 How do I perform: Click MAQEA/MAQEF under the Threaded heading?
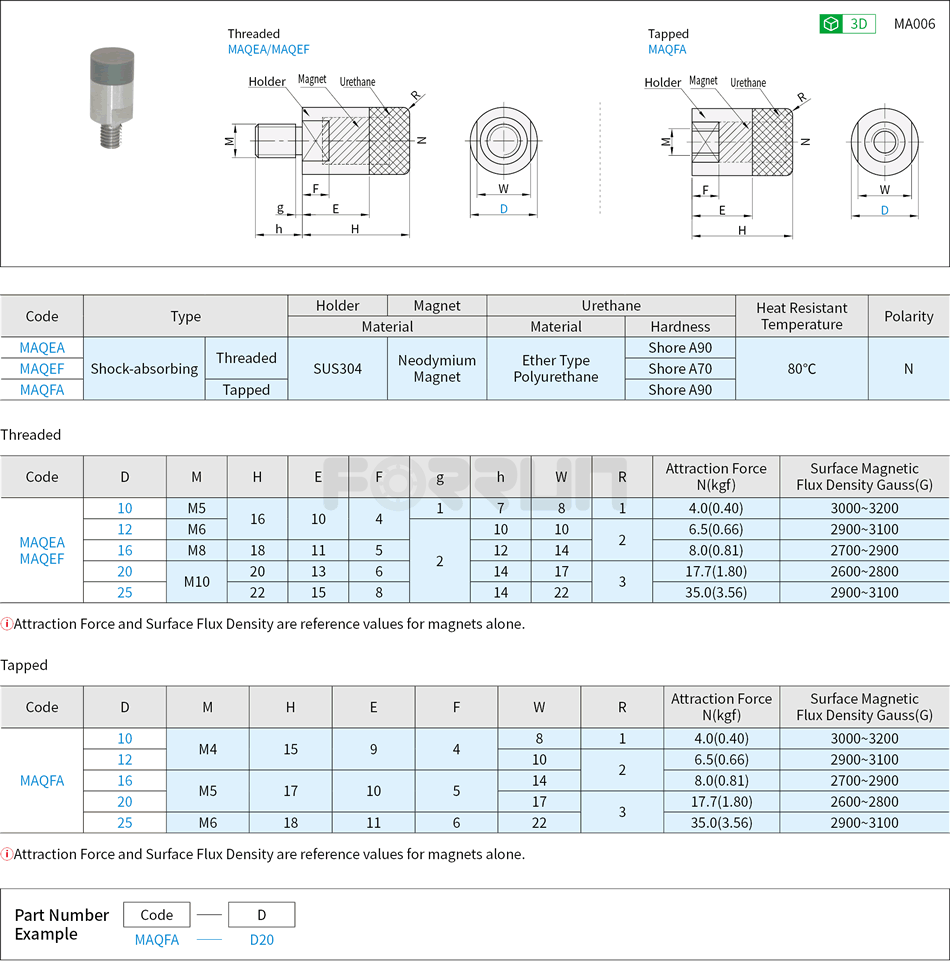[266, 49]
